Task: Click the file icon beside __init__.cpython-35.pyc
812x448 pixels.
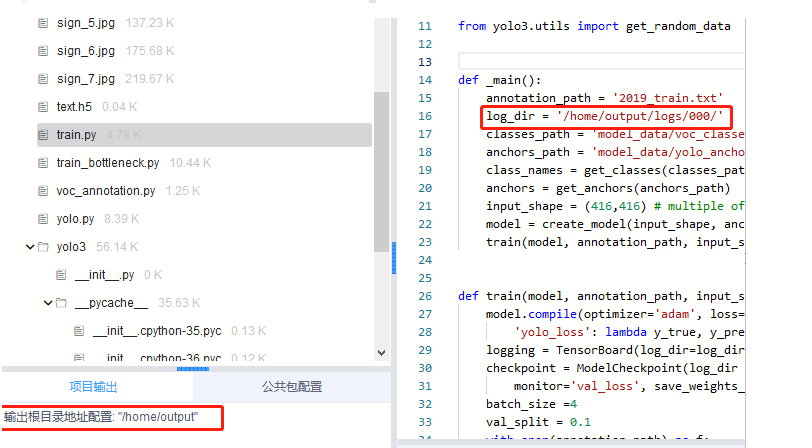Action: point(79,330)
